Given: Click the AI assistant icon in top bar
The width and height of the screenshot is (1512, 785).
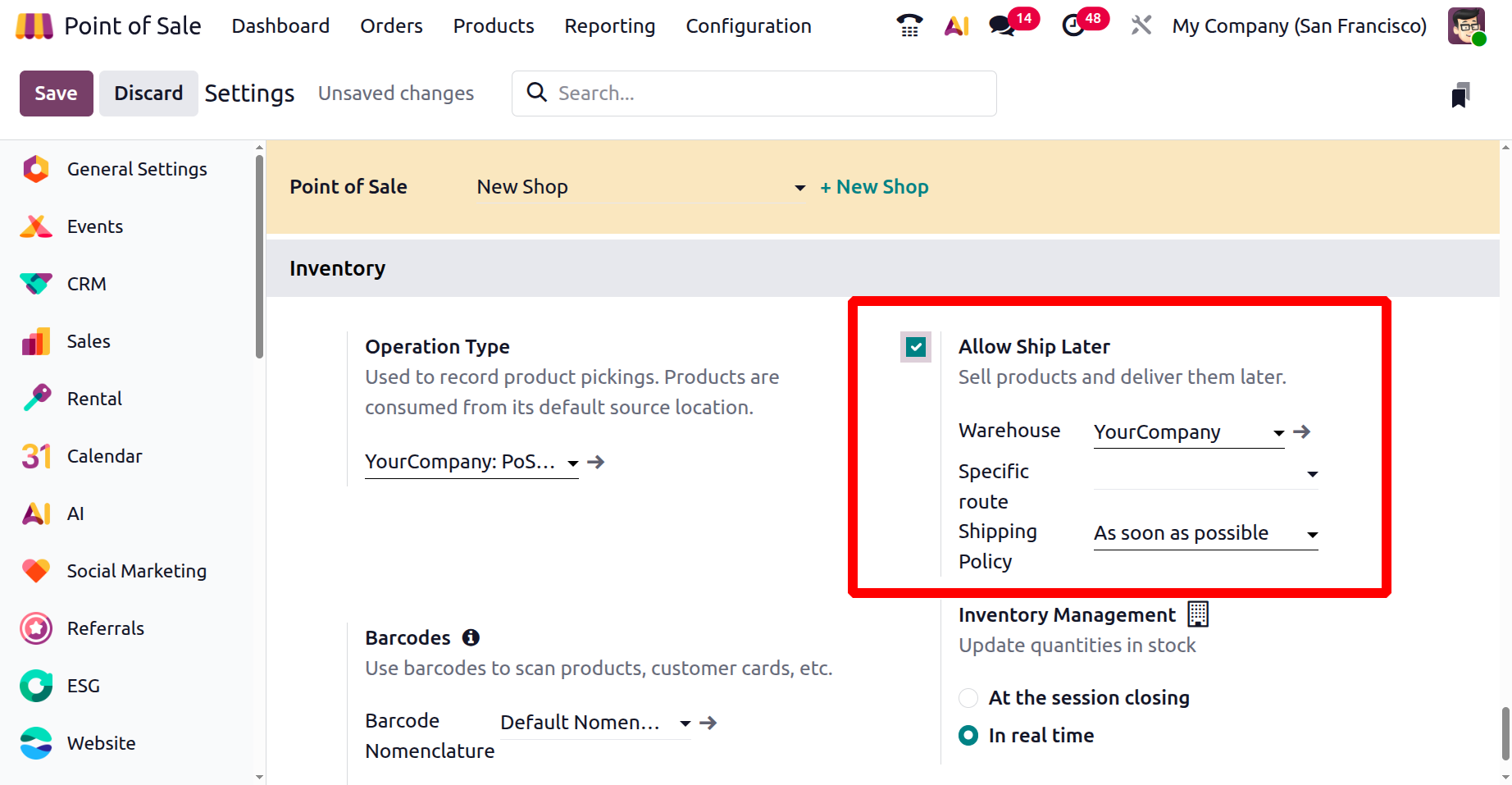Looking at the screenshot, I should click(x=956, y=26).
